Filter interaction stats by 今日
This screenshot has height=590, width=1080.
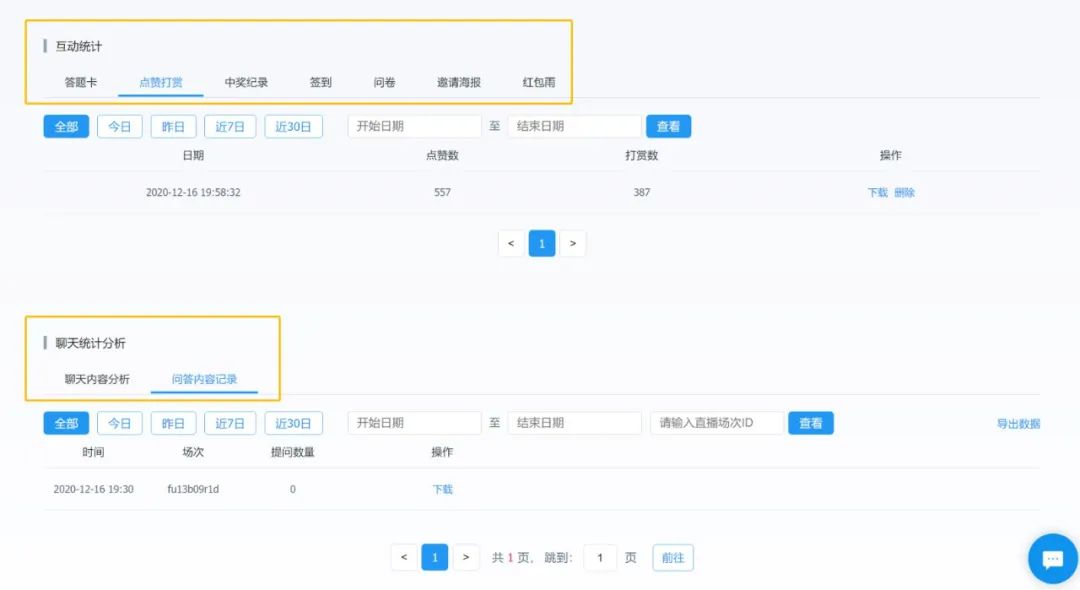(x=119, y=127)
